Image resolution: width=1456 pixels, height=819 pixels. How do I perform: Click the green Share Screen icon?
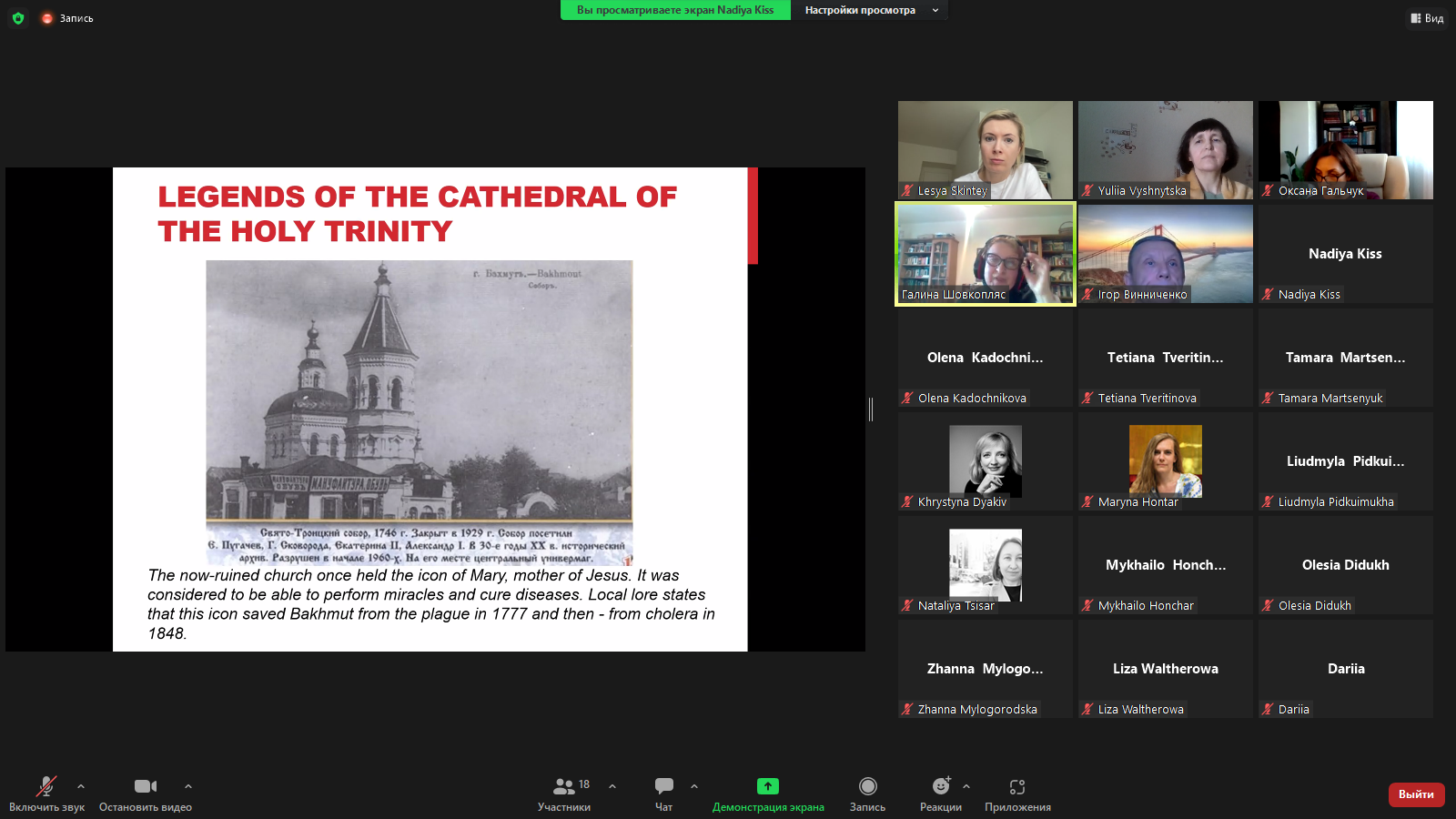(768, 786)
